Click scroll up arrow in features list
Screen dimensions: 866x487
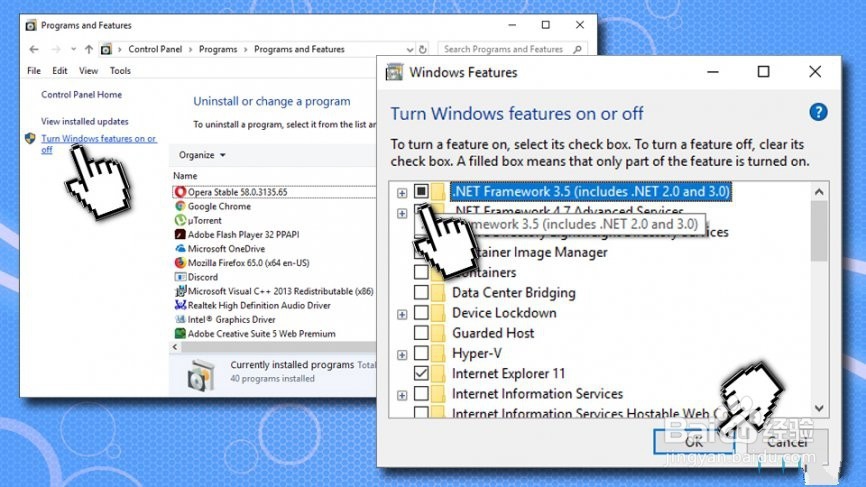click(819, 192)
